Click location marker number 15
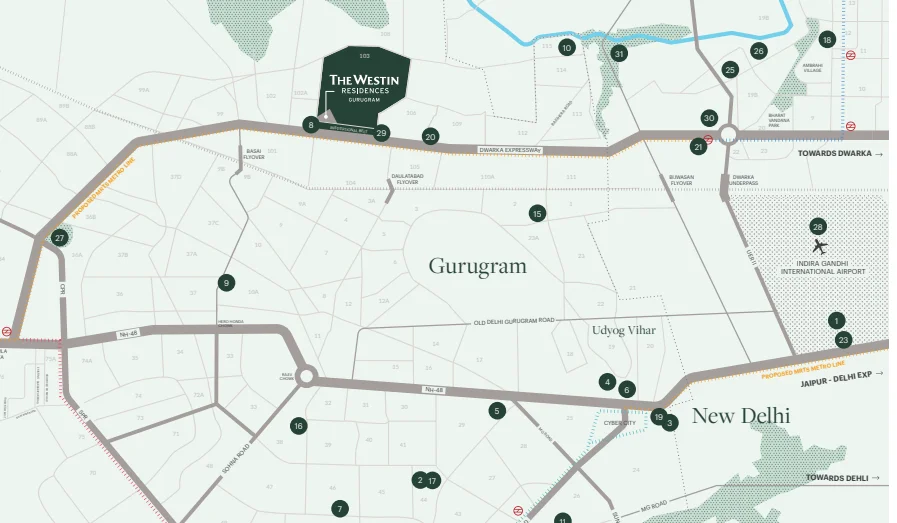 click(537, 213)
